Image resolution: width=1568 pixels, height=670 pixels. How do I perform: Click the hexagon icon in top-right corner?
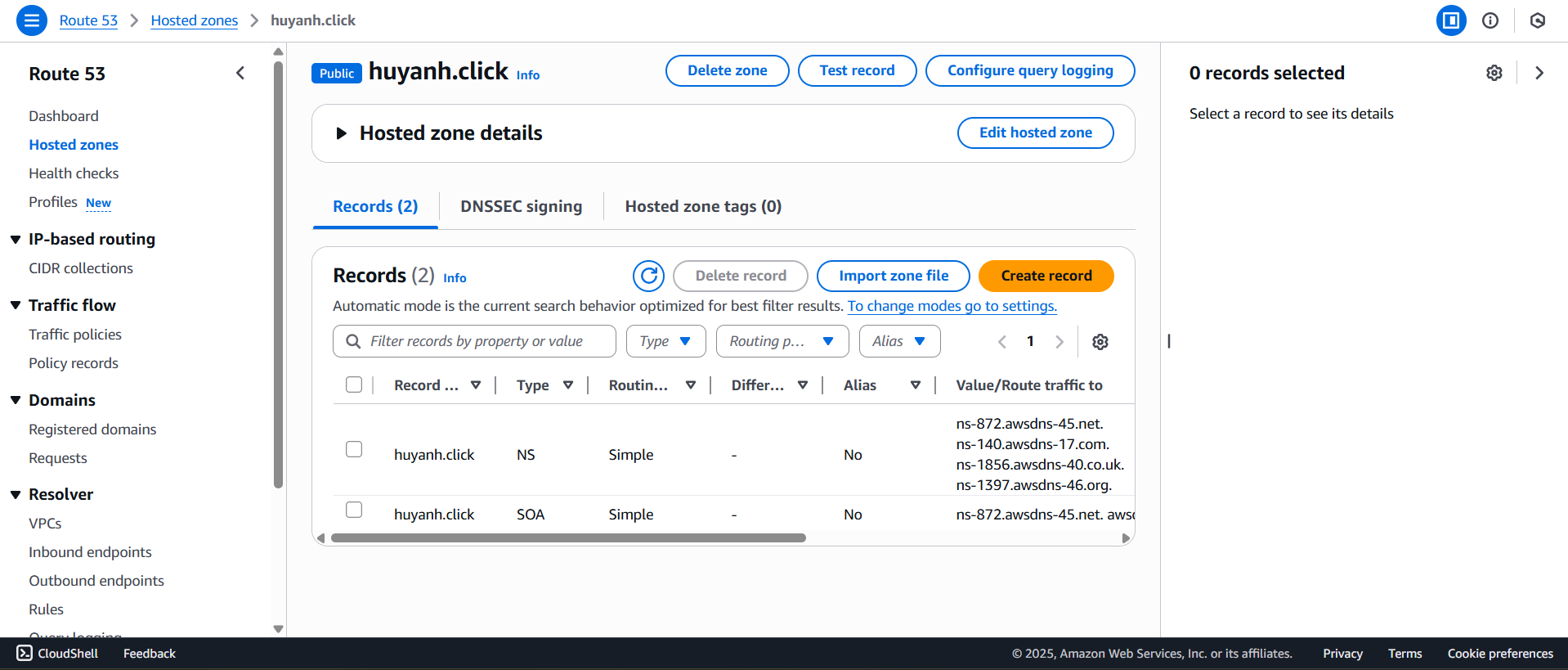coord(1538,20)
